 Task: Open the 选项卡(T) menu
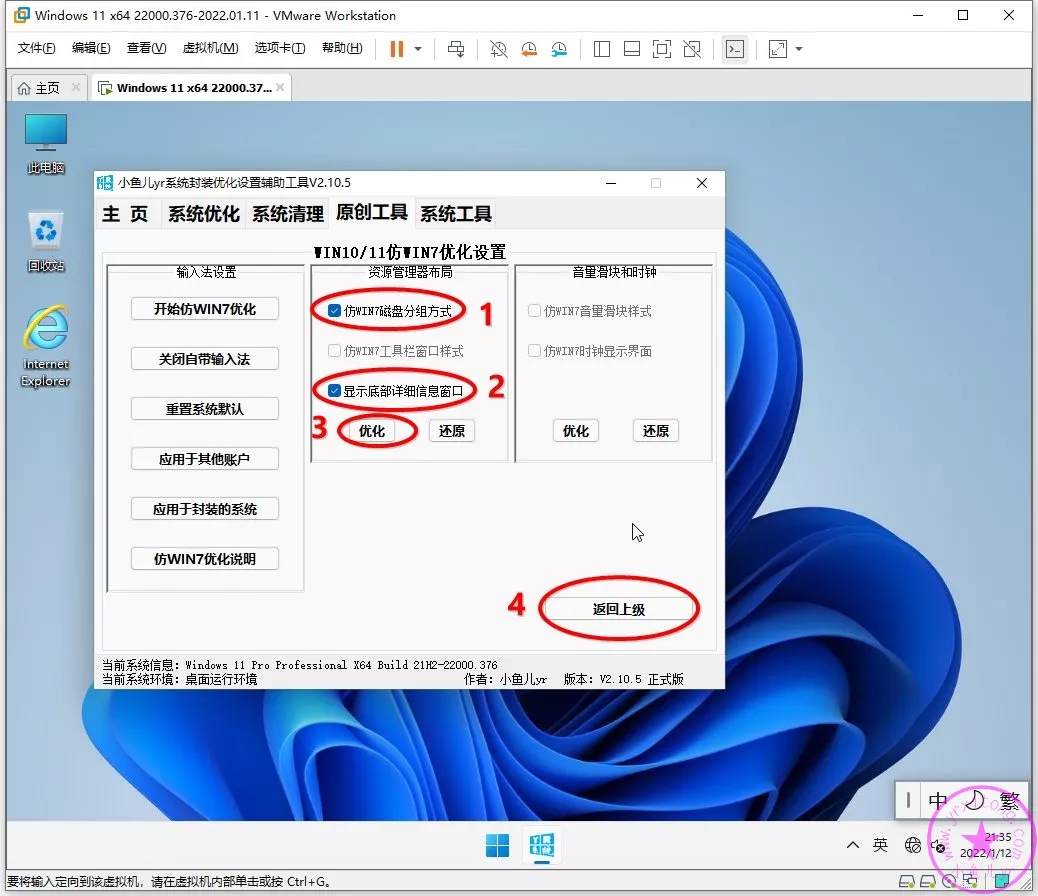pyautogui.click(x=280, y=48)
